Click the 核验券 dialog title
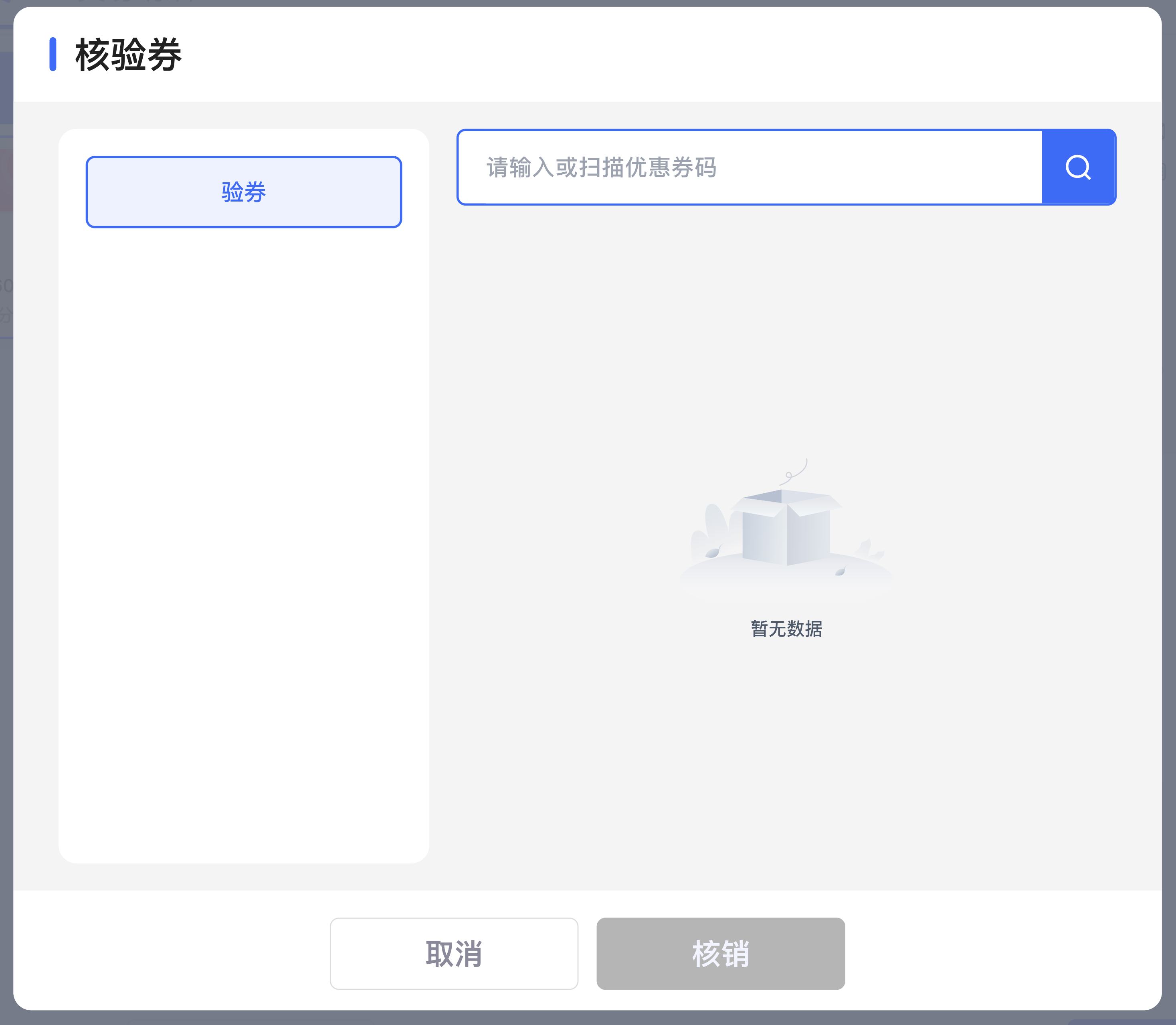 (x=129, y=55)
